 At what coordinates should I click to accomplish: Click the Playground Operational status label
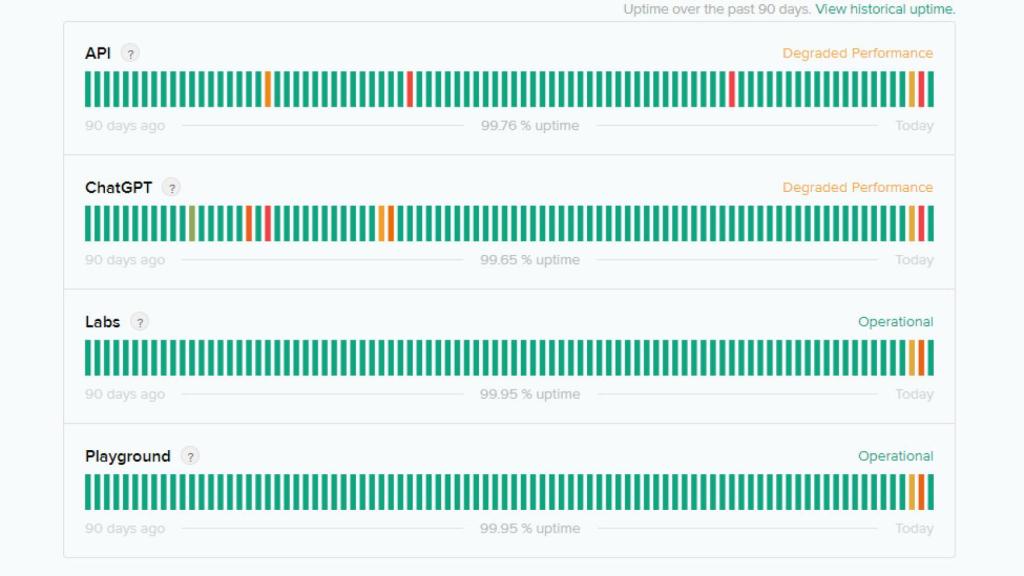point(895,456)
